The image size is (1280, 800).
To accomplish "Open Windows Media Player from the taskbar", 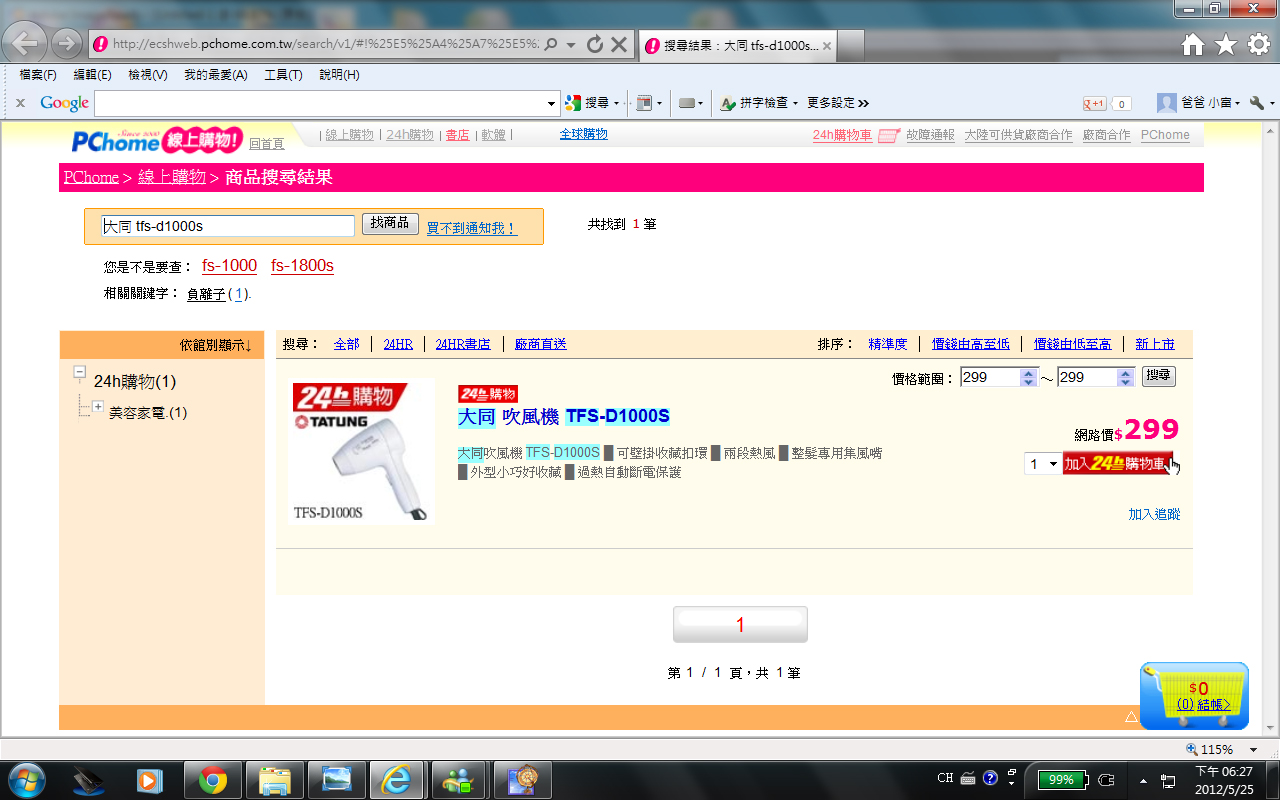I will [150, 780].
